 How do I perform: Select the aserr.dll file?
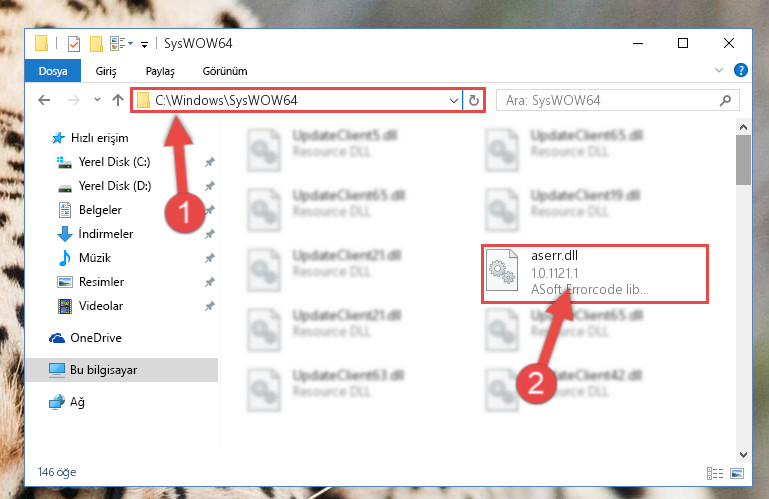click(594, 273)
